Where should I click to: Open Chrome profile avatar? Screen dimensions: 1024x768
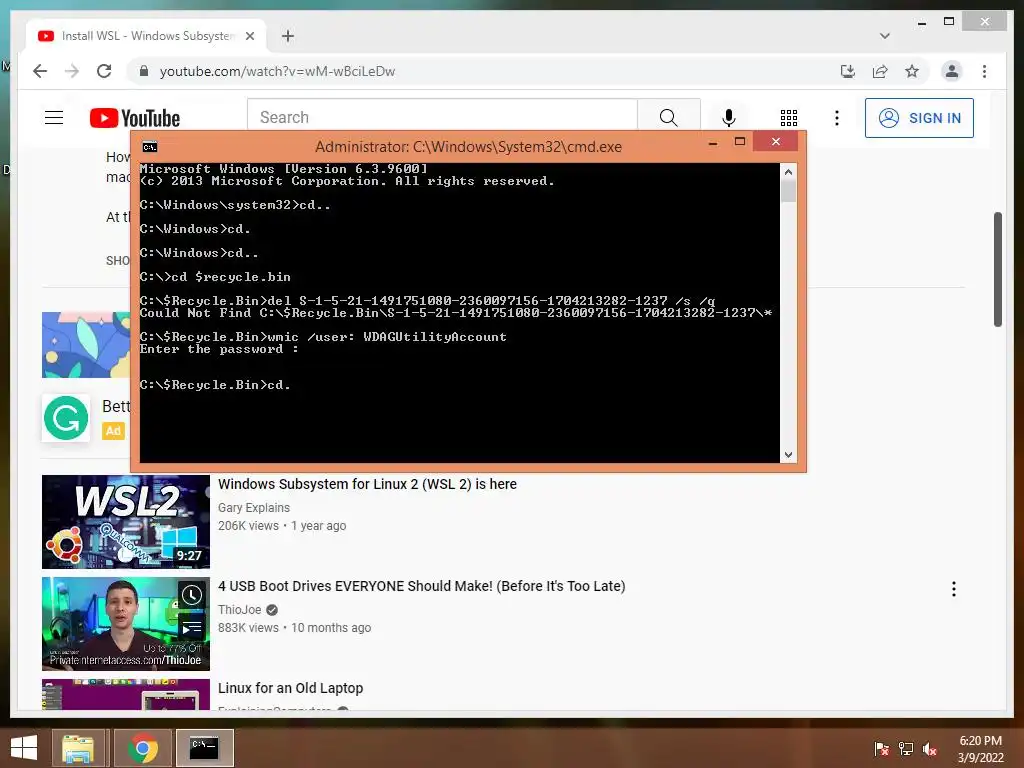point(952,71)
